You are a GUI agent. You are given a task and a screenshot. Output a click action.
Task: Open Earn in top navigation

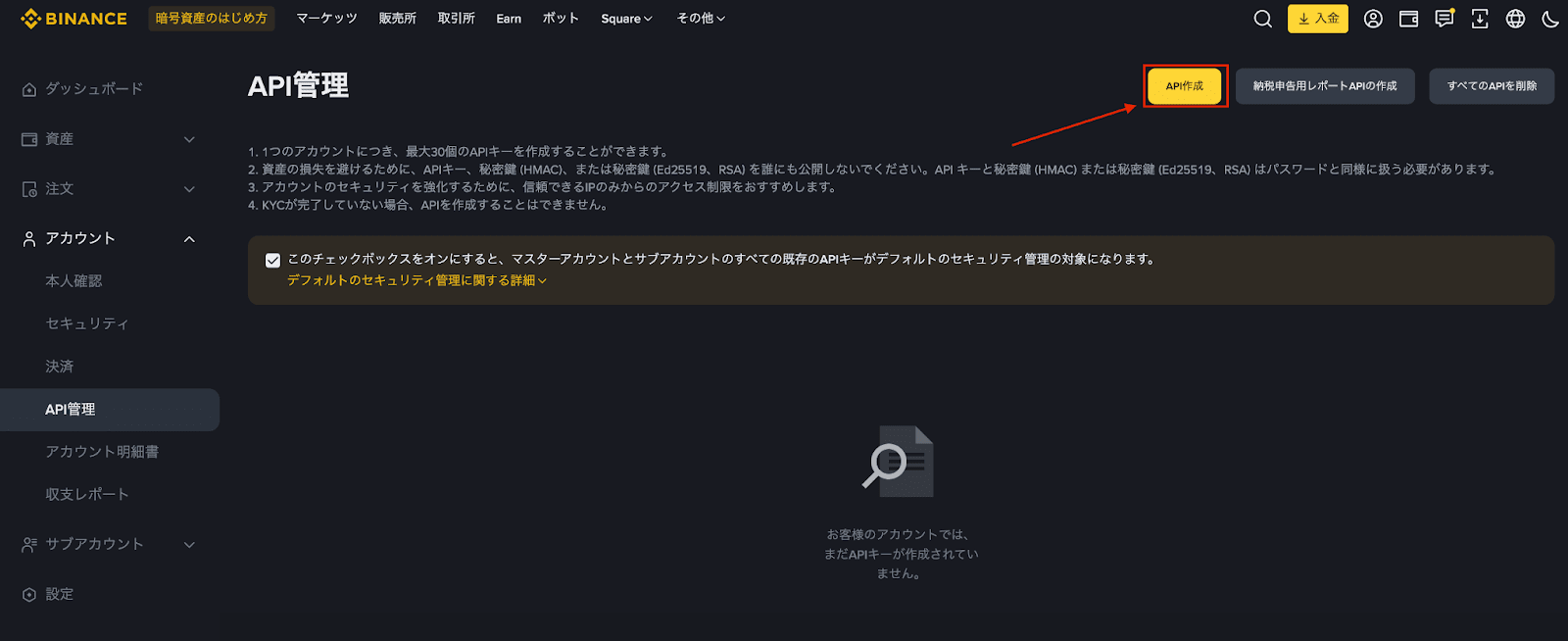509,19
